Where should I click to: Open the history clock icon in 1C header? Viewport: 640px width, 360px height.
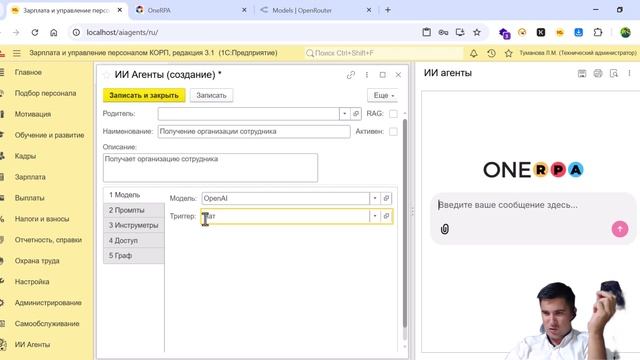[491, 53]
